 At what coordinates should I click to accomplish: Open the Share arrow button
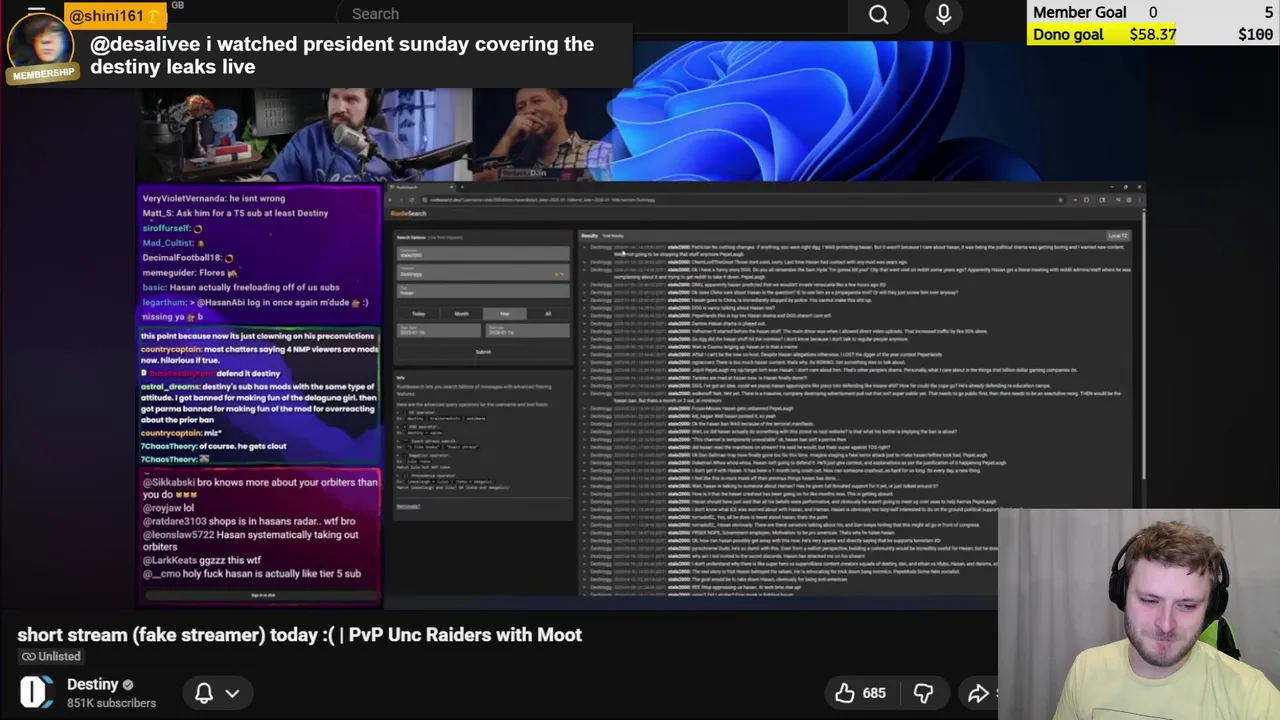tap(978, 692)
